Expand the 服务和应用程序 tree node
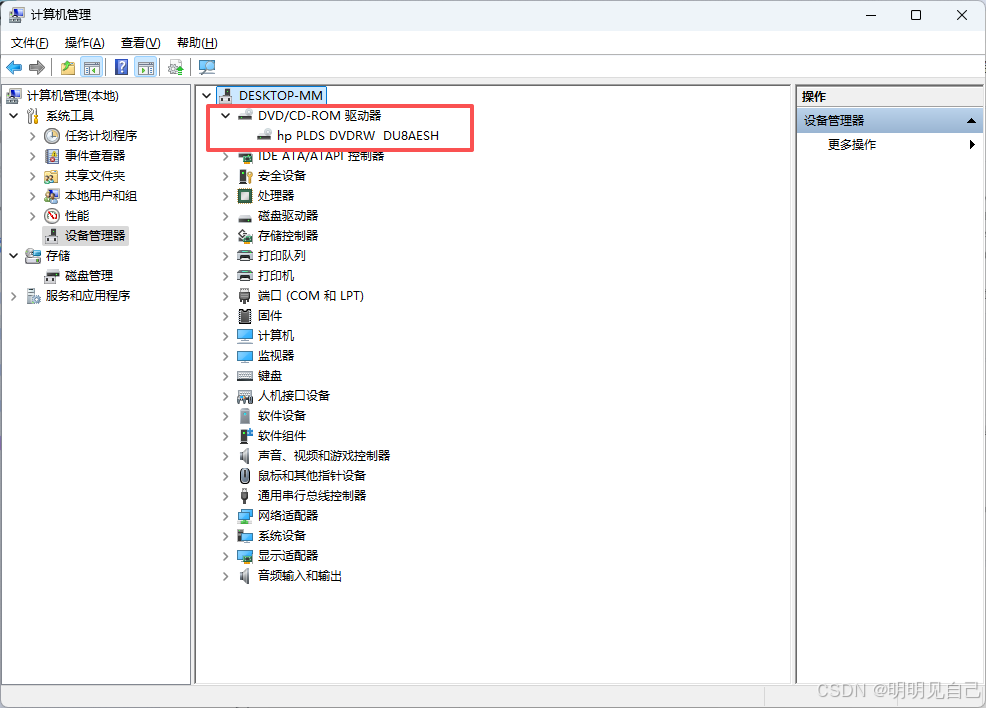Screen dimensions: 986x708 (13, 296)
